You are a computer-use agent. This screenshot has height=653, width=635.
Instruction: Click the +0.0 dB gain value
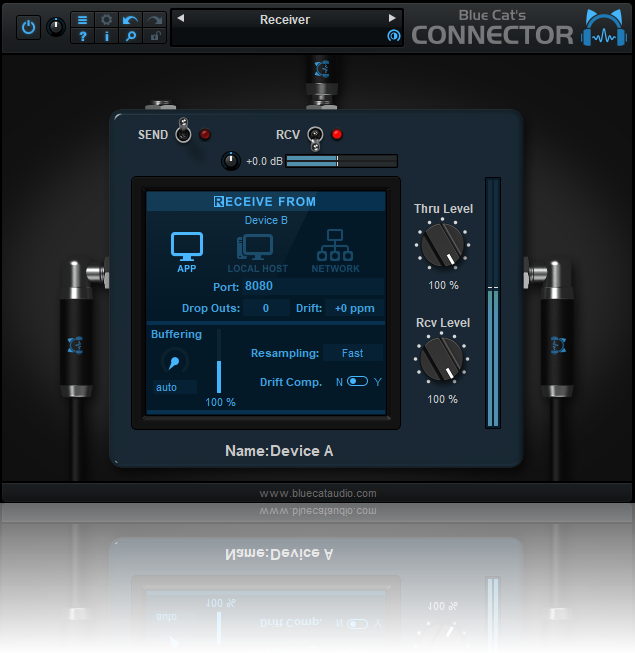264,162
